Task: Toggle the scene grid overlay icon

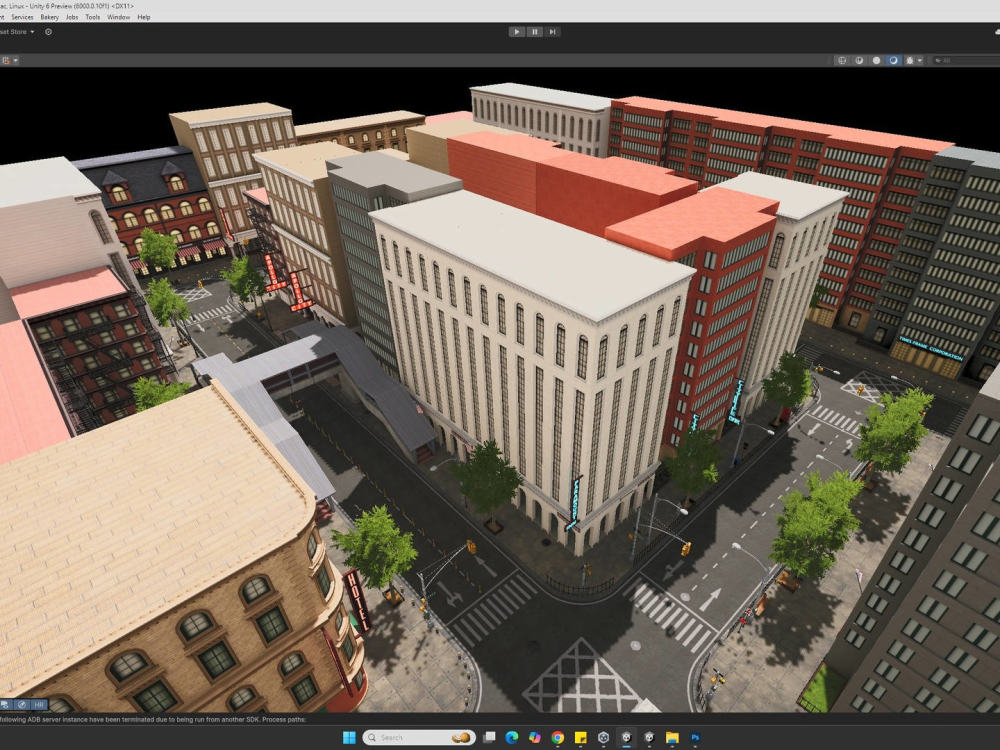Action: 842,61
